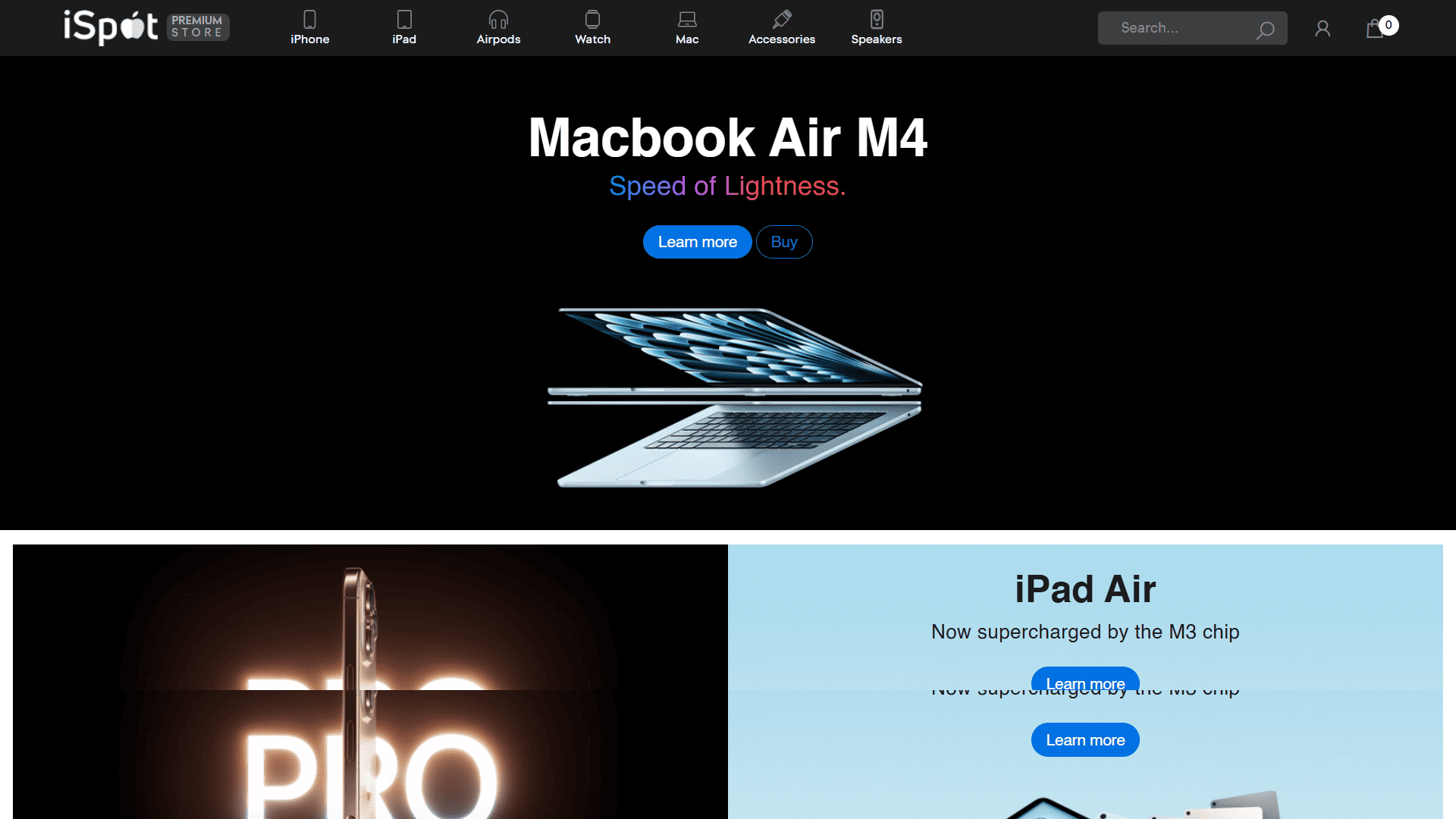Image resolution: width=1456 pixels, height=819 pixels.
Task: Click the lower iPad Air Learn more button
Action: pos(1085,740)
